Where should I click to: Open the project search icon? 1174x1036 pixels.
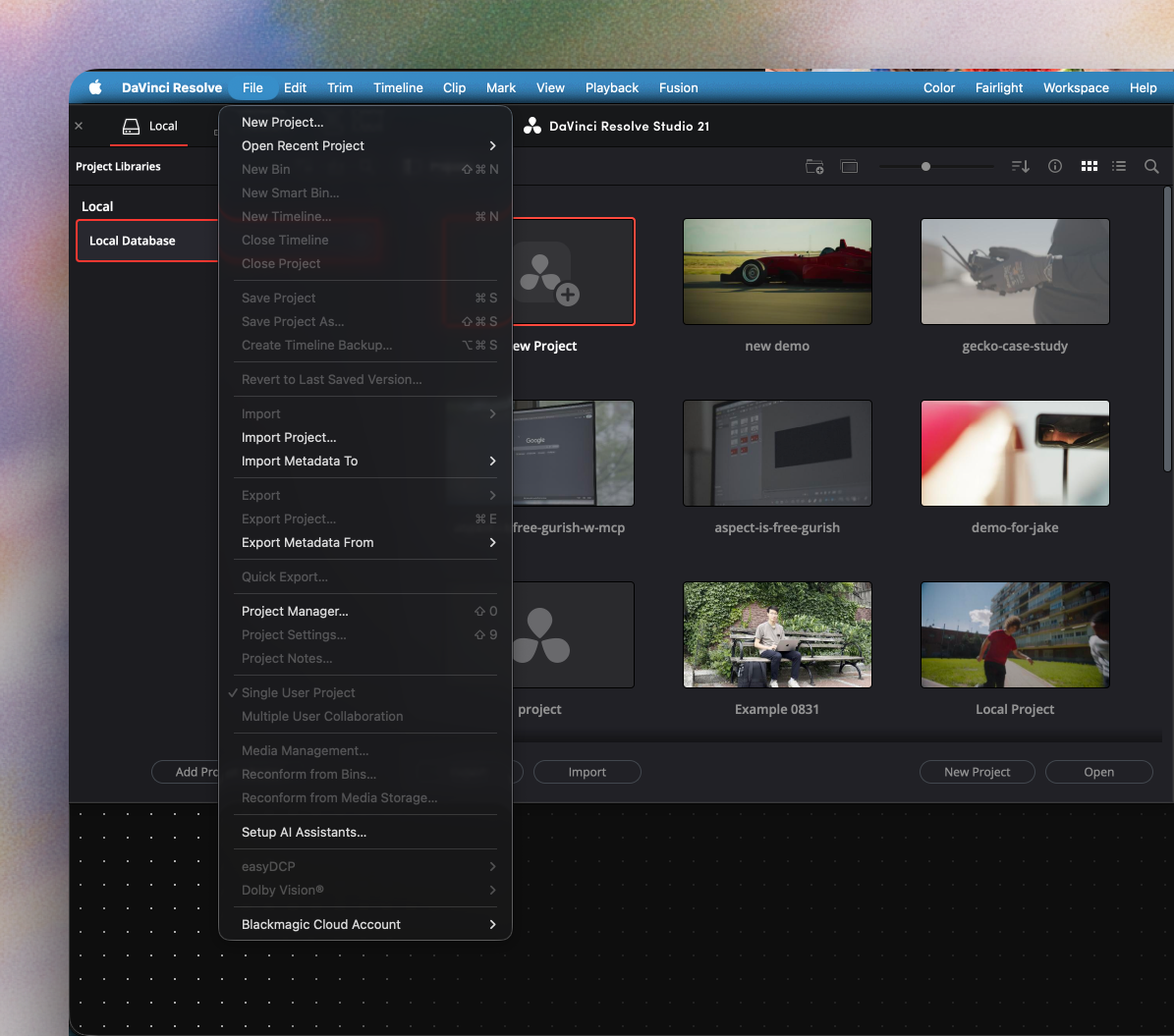point(1150,166)
